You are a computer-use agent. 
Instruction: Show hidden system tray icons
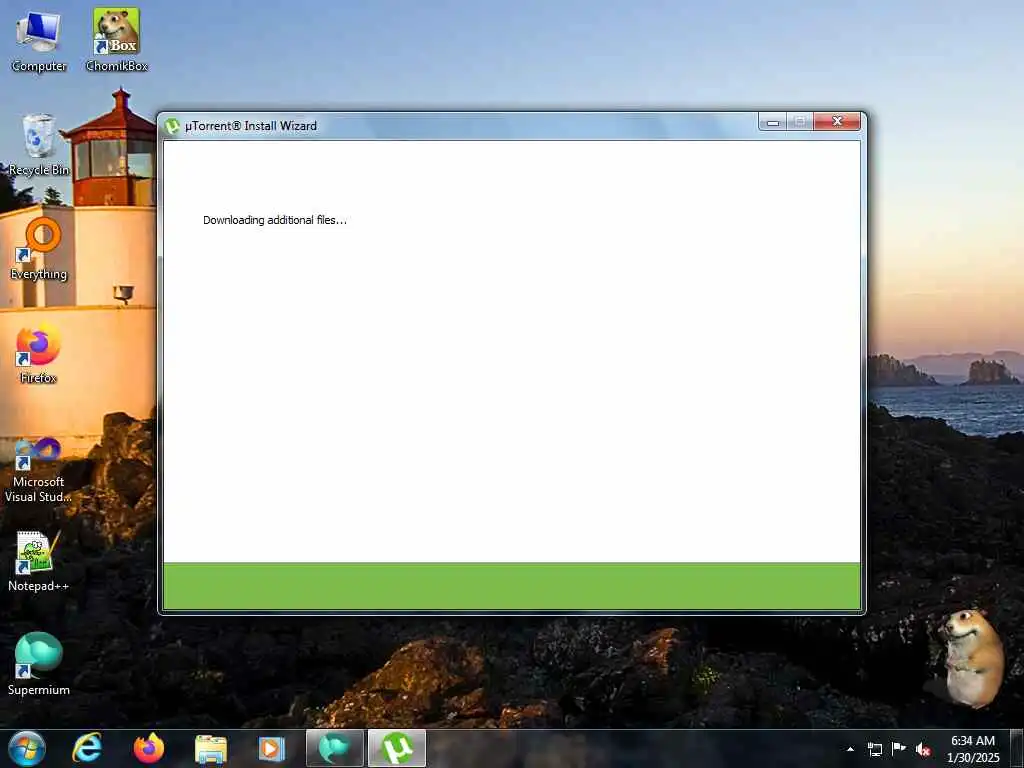click(850, 749)
